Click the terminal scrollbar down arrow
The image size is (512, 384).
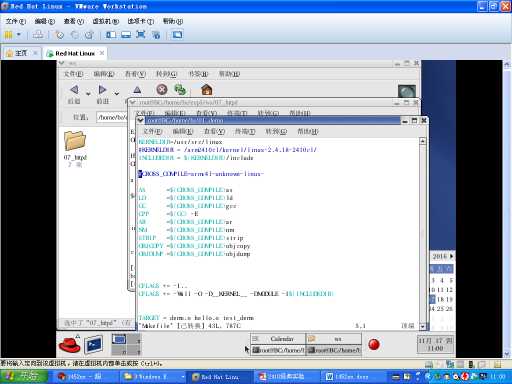422,326
